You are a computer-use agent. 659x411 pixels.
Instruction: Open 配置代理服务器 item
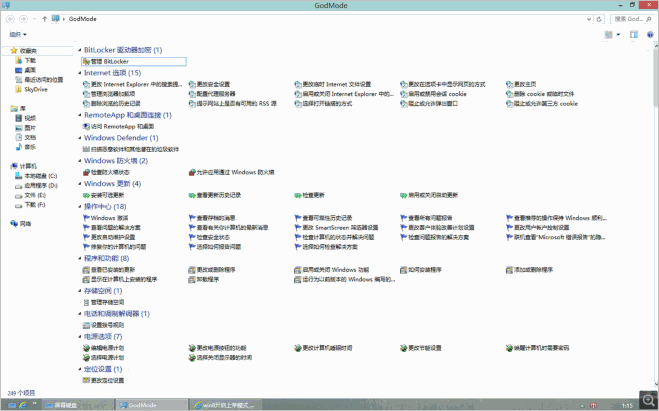pos(212,94)
